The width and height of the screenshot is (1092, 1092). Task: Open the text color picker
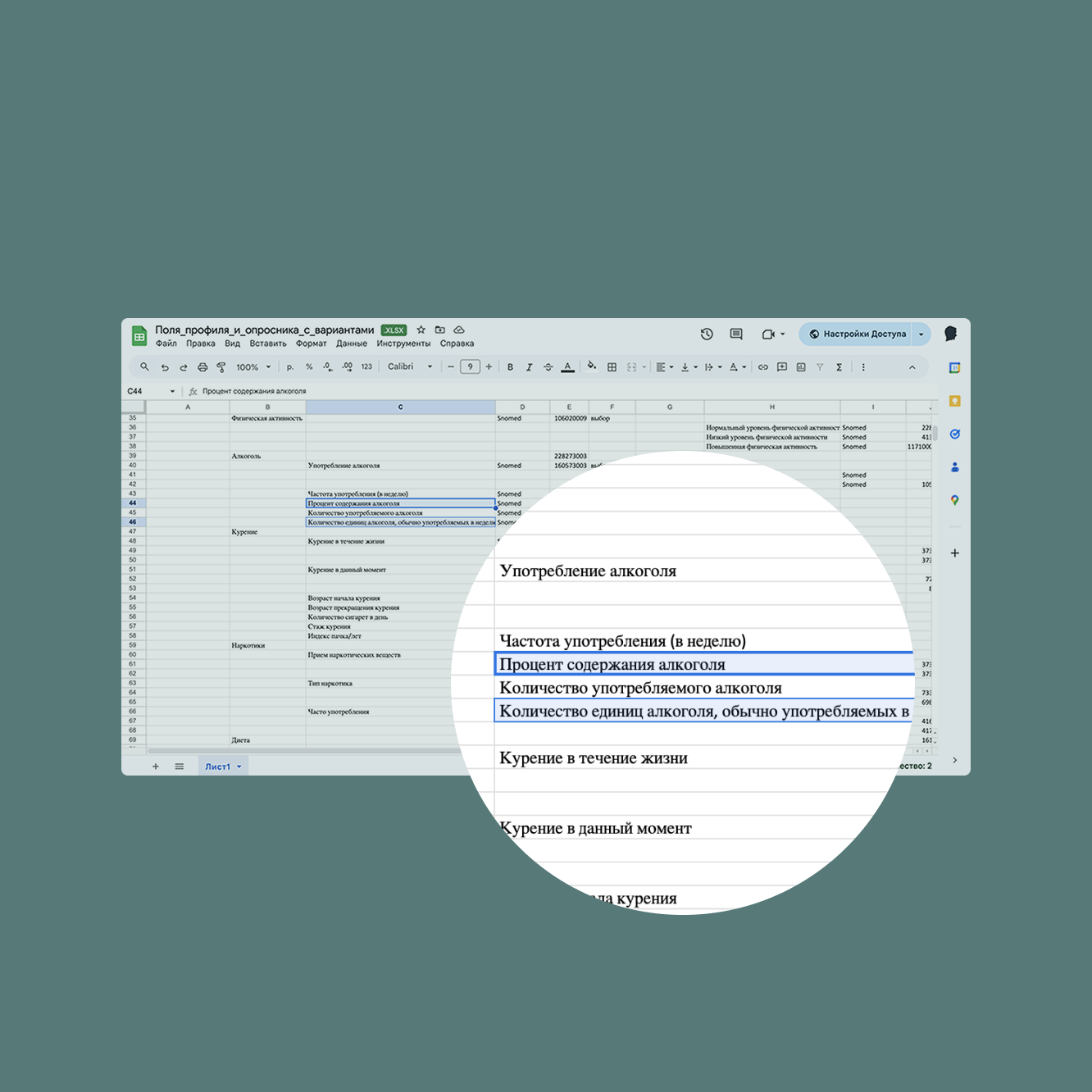pyautogui.click(x=567, y=367)
